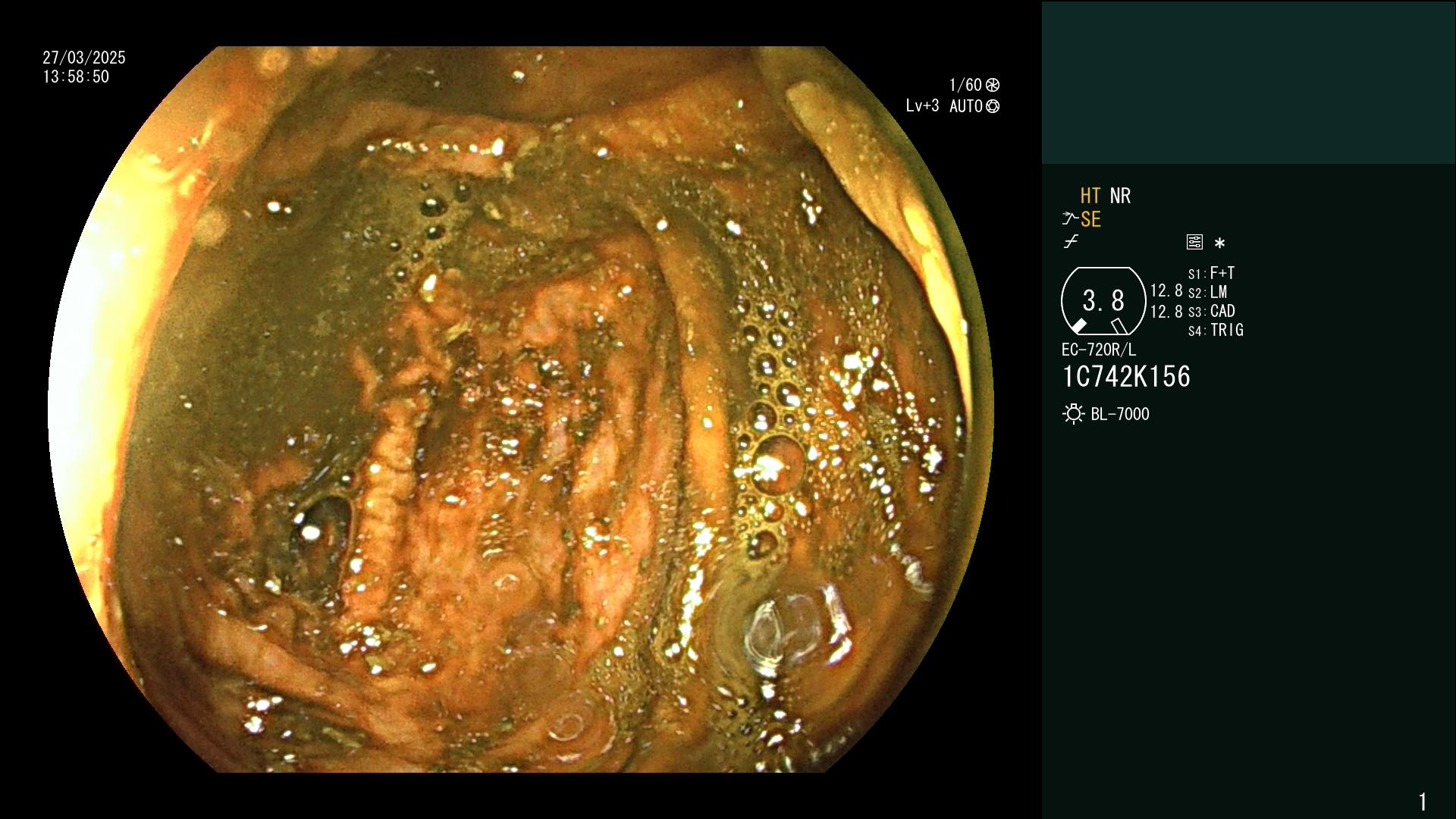Click the NR noise reduction indicator

click(x=1120, y=196)
